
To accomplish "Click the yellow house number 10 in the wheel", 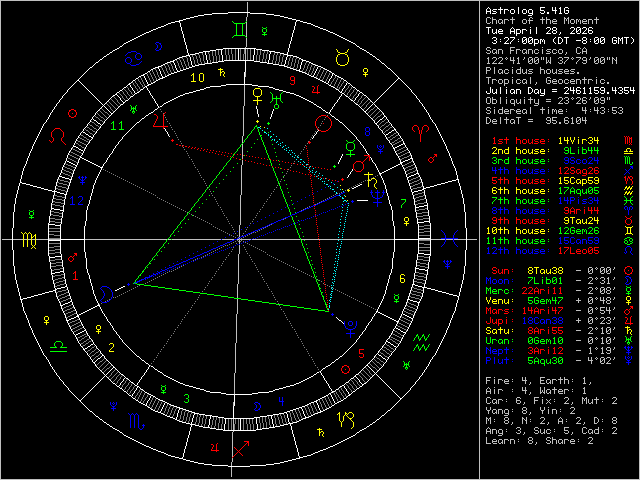I will pyautogui.click(x=198, y=78).
